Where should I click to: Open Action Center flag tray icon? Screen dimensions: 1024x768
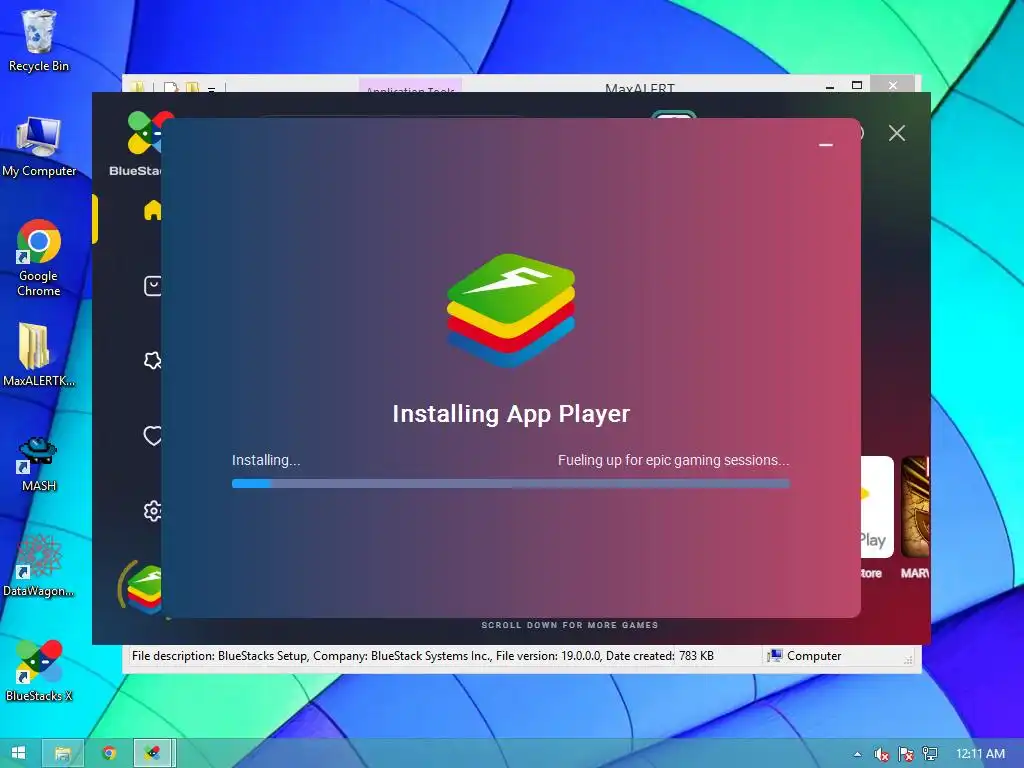906,754
